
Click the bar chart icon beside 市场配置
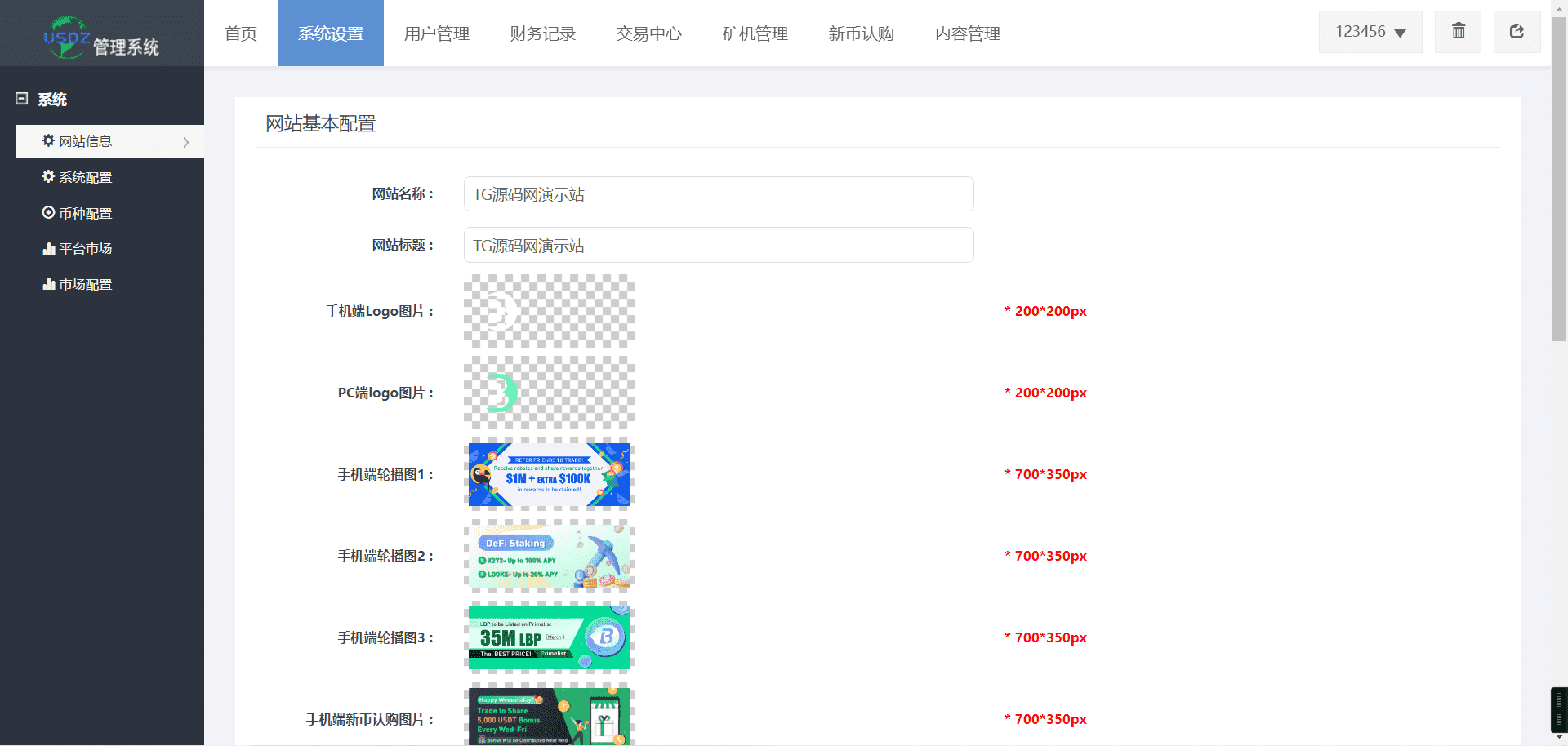[48, 285]
